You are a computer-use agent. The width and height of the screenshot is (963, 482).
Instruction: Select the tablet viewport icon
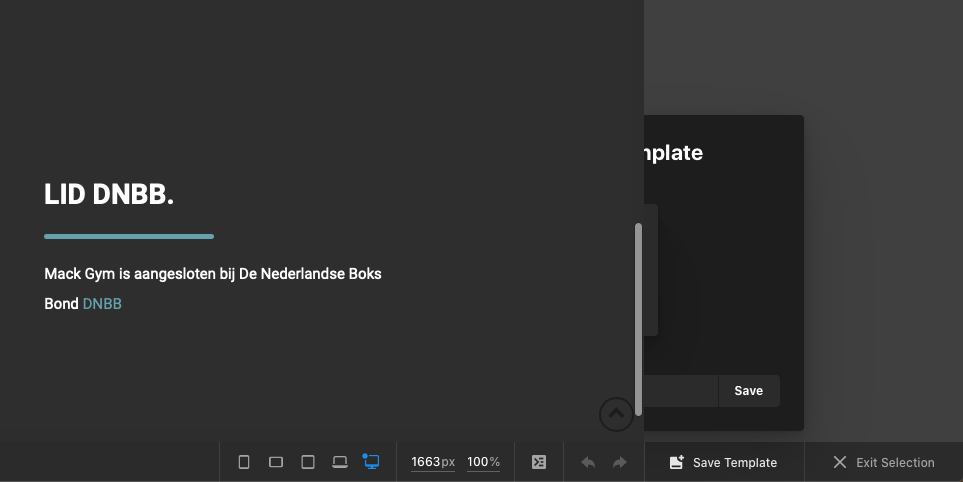[308, 462]
